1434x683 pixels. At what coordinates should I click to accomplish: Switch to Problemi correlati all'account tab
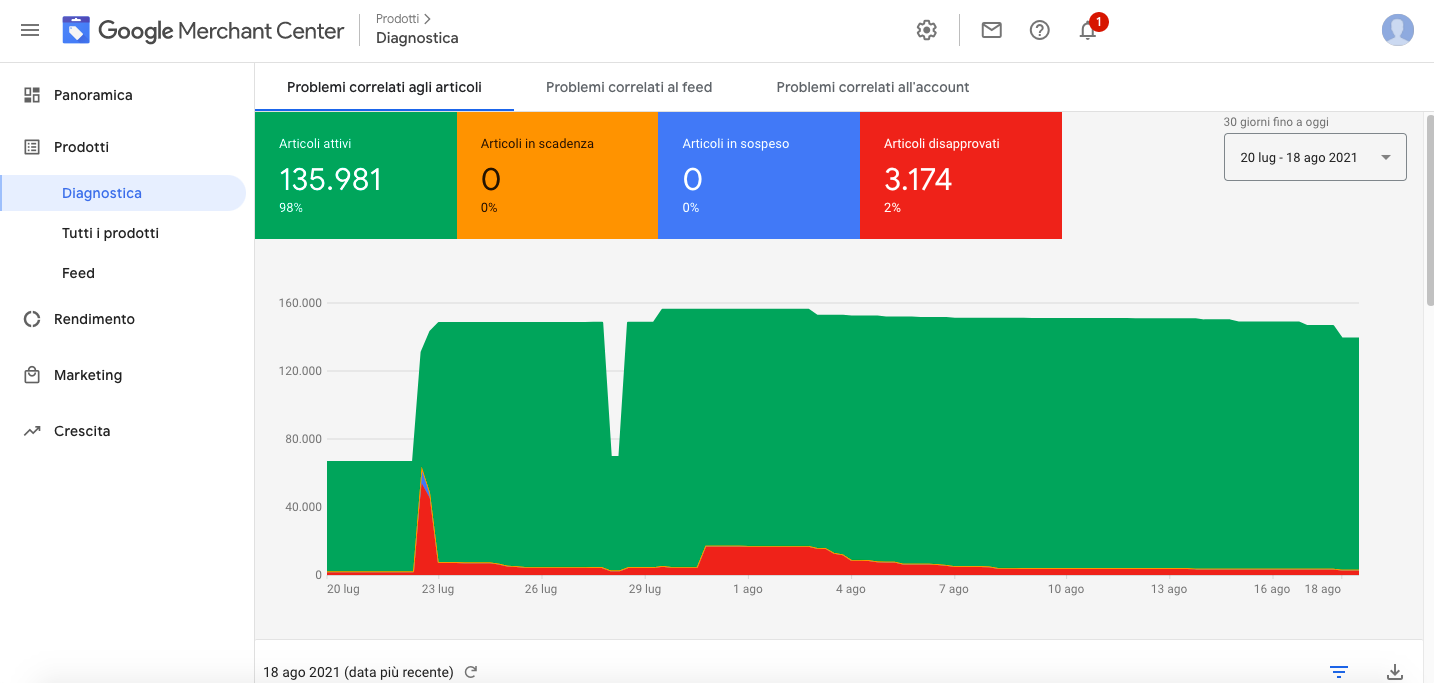pyautogui.click(x=872, y=87)
